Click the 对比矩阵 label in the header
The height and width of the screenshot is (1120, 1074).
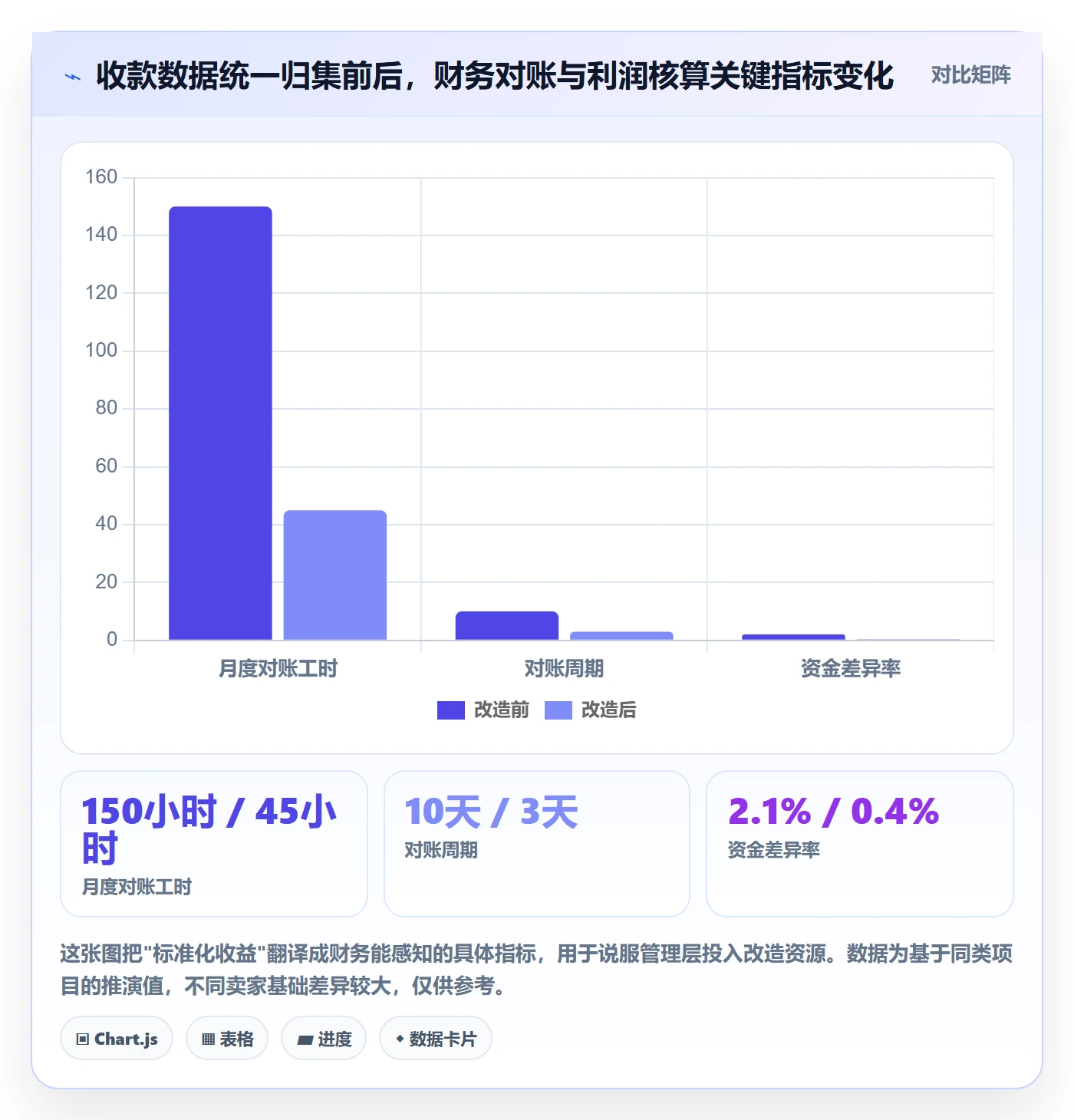click(970, 75)
